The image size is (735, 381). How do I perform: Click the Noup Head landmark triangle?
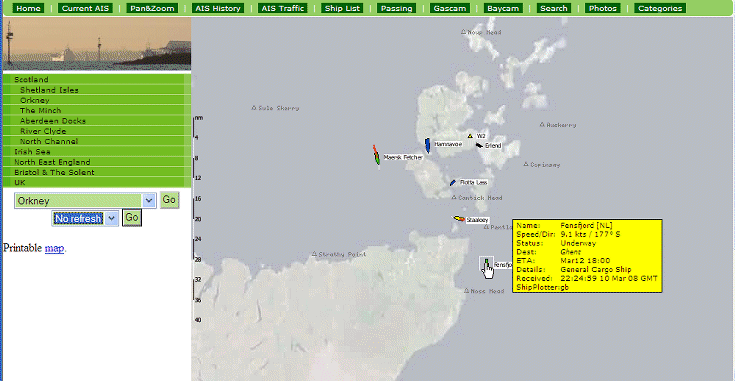coord(464,32)
